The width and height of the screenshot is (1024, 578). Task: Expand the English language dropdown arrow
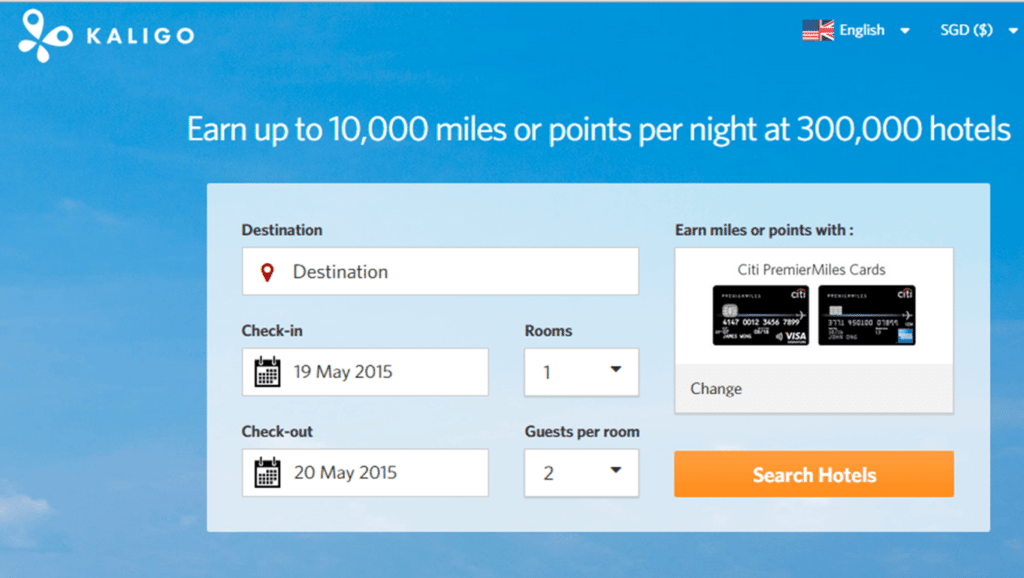[904, 31]
